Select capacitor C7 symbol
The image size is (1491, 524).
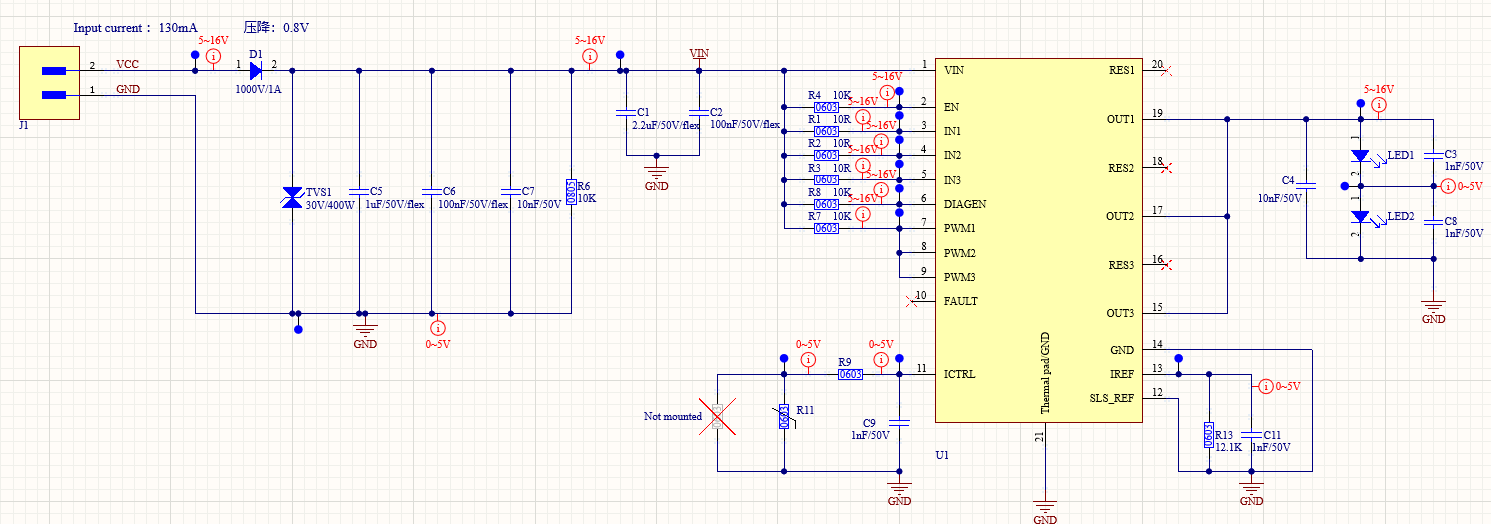(x=511, y=191)
